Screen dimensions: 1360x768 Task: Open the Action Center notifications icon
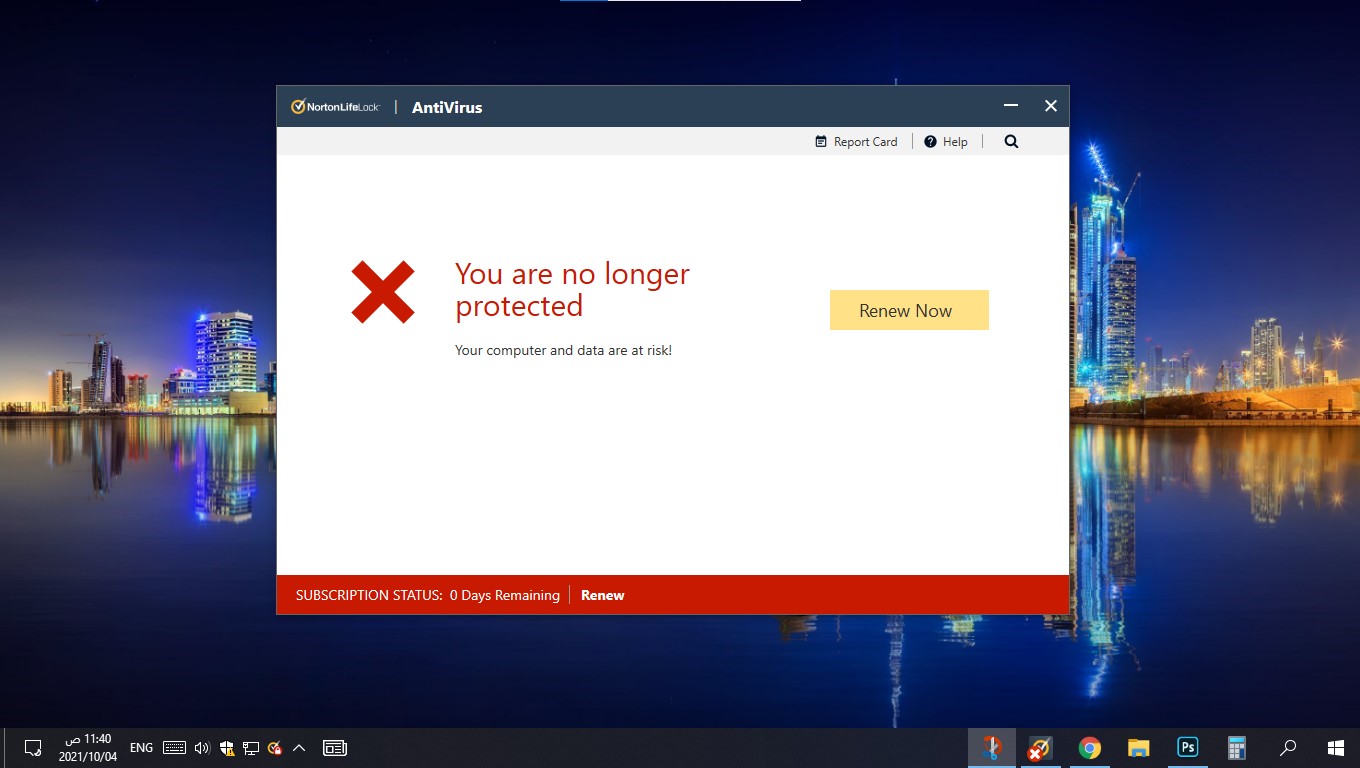pyautogui.click(x=33, y=748)
